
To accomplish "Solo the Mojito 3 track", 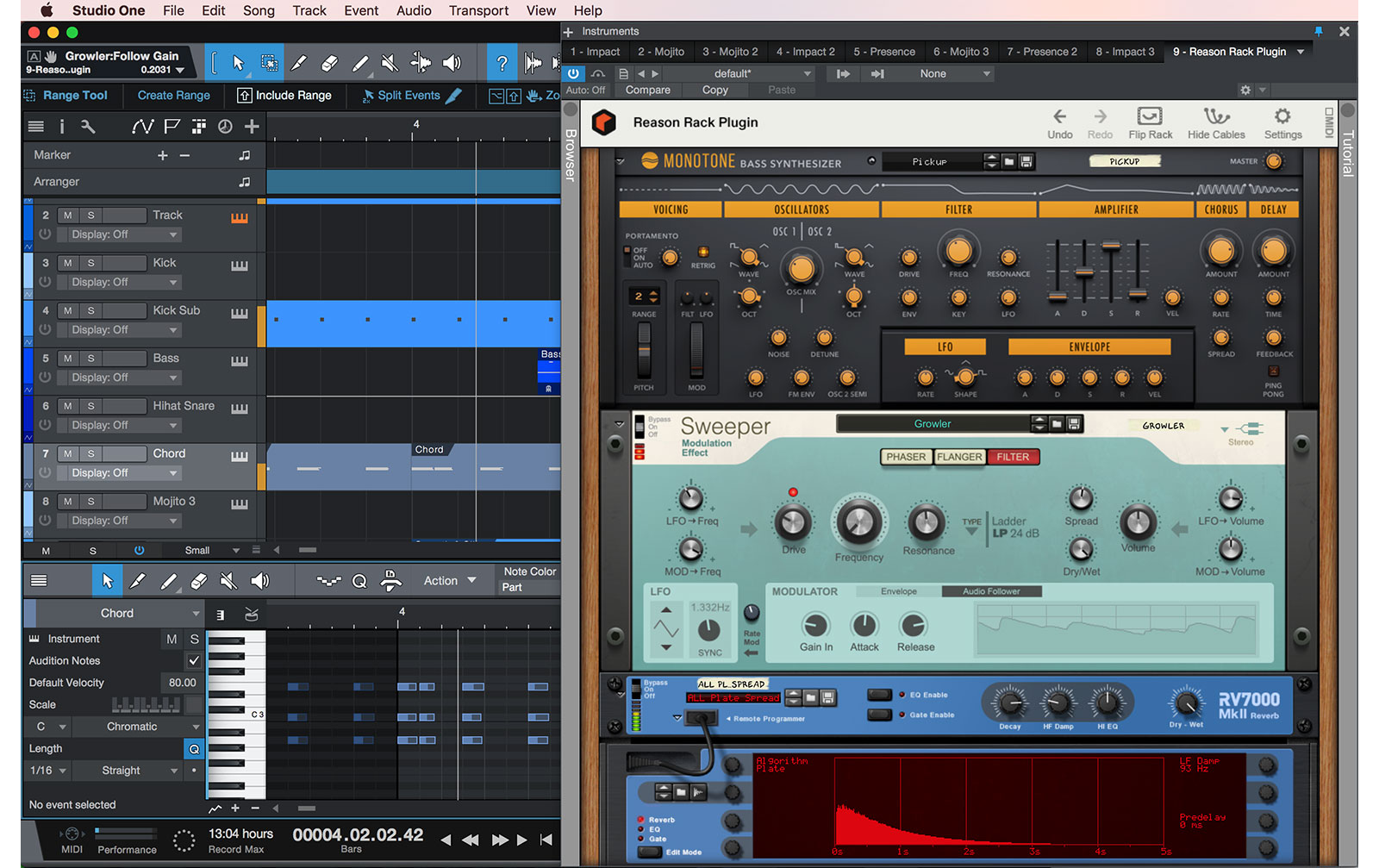I will [x=90, y=502].
